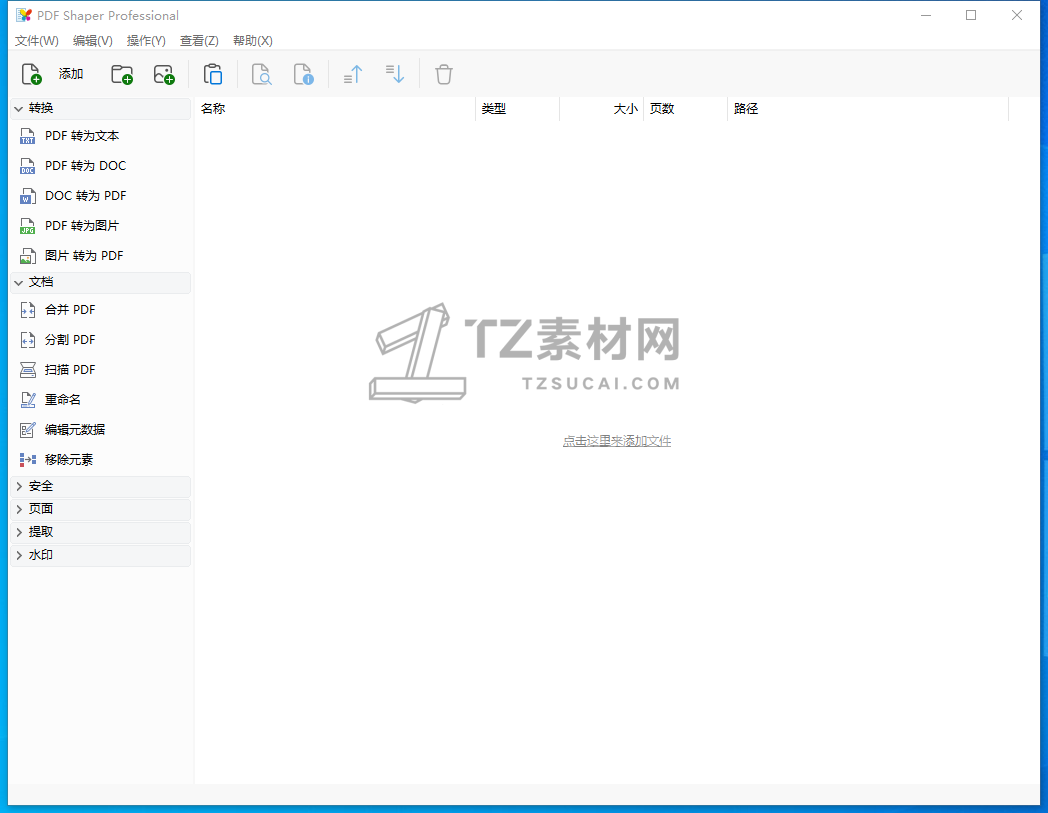The image size is (1048, 813).
Task: Click the 移除元素 remove elements icon
Action: point(27,460)
